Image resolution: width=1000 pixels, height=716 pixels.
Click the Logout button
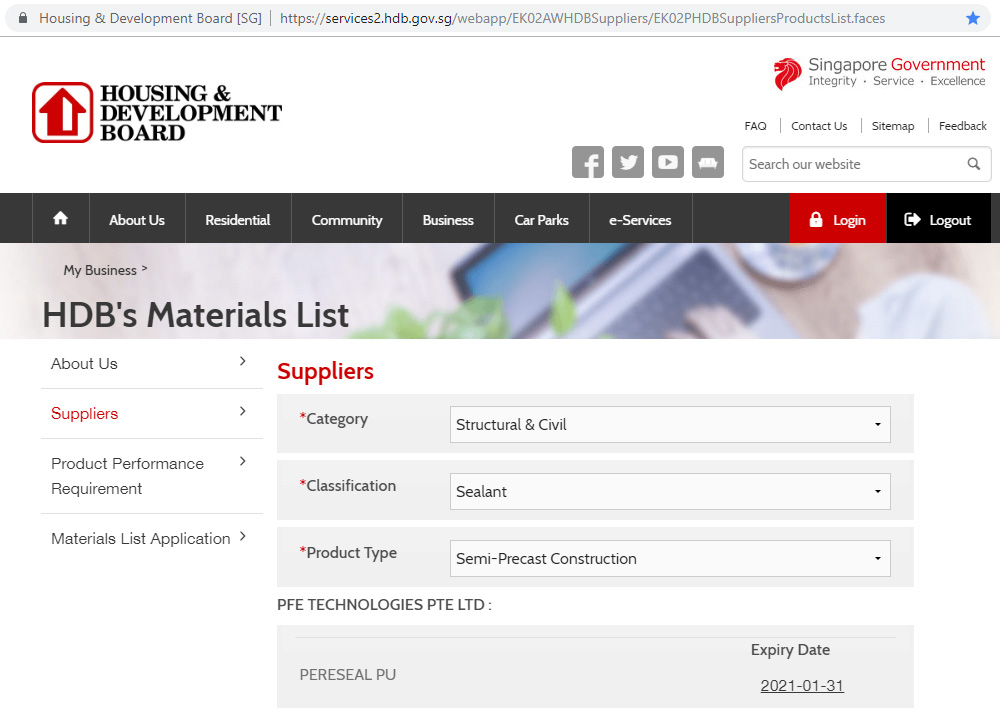938,219
